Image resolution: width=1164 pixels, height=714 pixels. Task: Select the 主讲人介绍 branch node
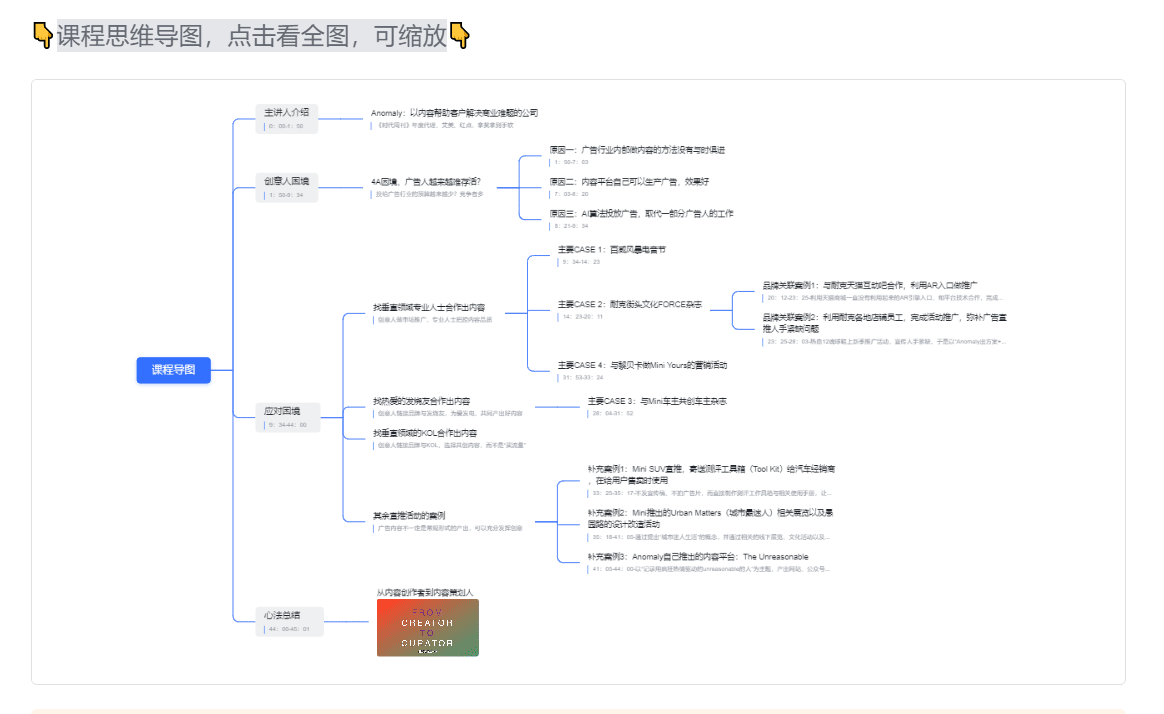click(287, 118)
